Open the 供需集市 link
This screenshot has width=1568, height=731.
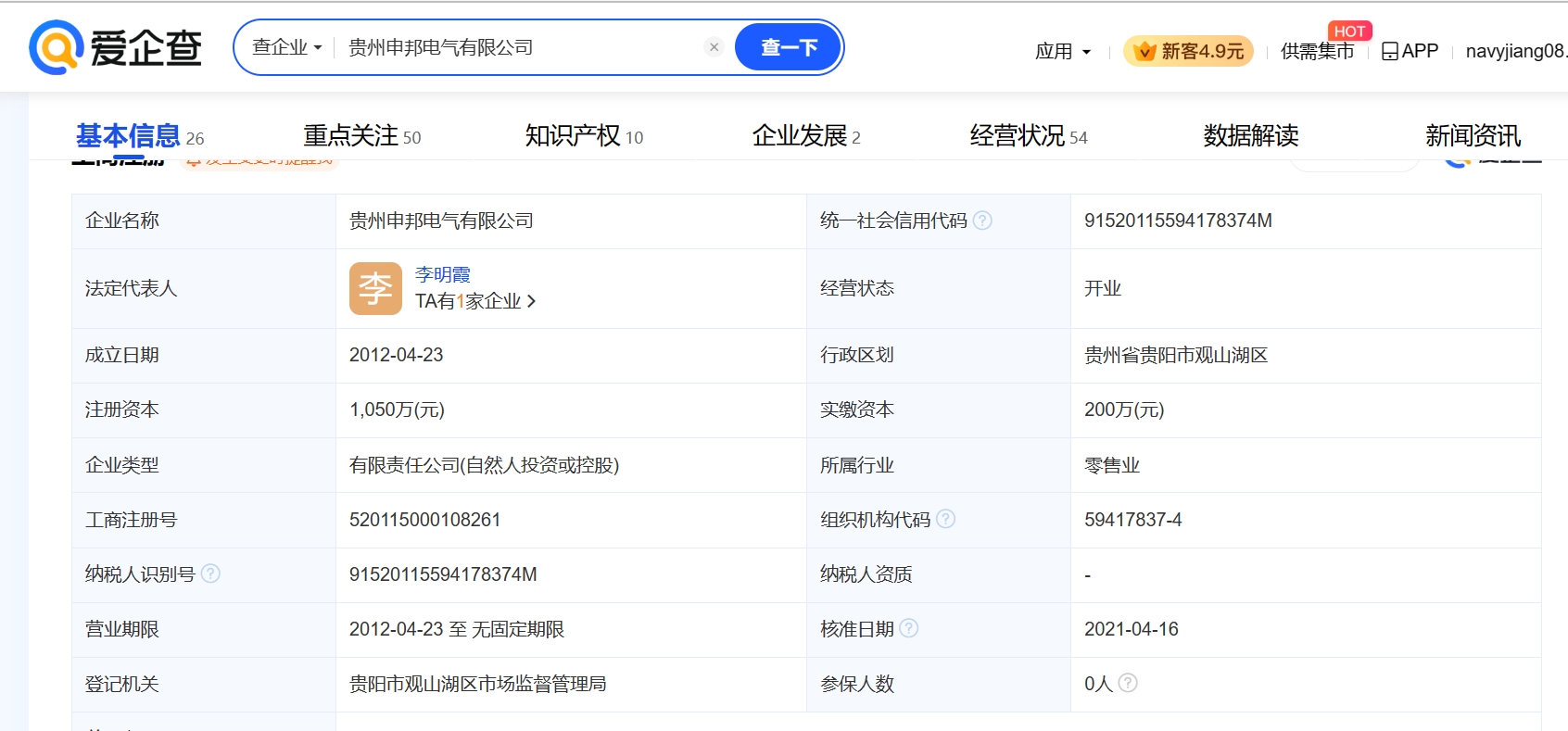(1317, 51)
